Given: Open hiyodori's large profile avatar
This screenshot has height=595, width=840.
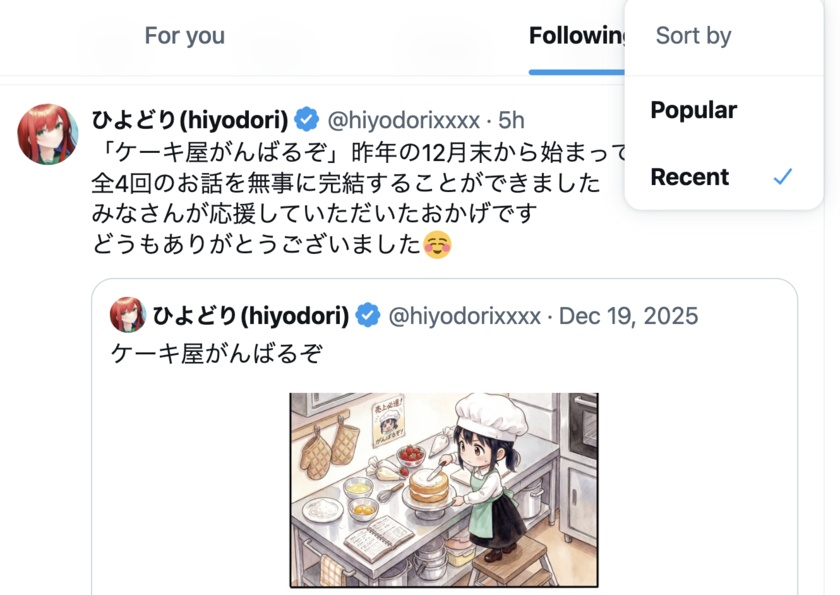Looking at the screenshot, I should point(48,134).
